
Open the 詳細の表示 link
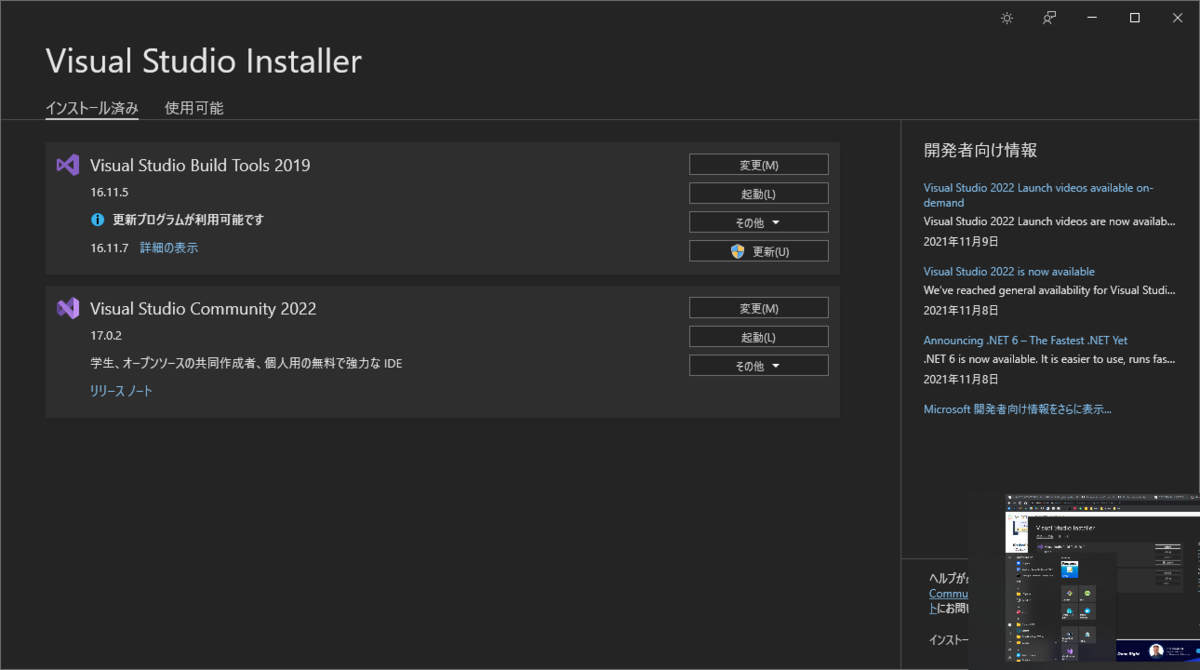point(169,248)
